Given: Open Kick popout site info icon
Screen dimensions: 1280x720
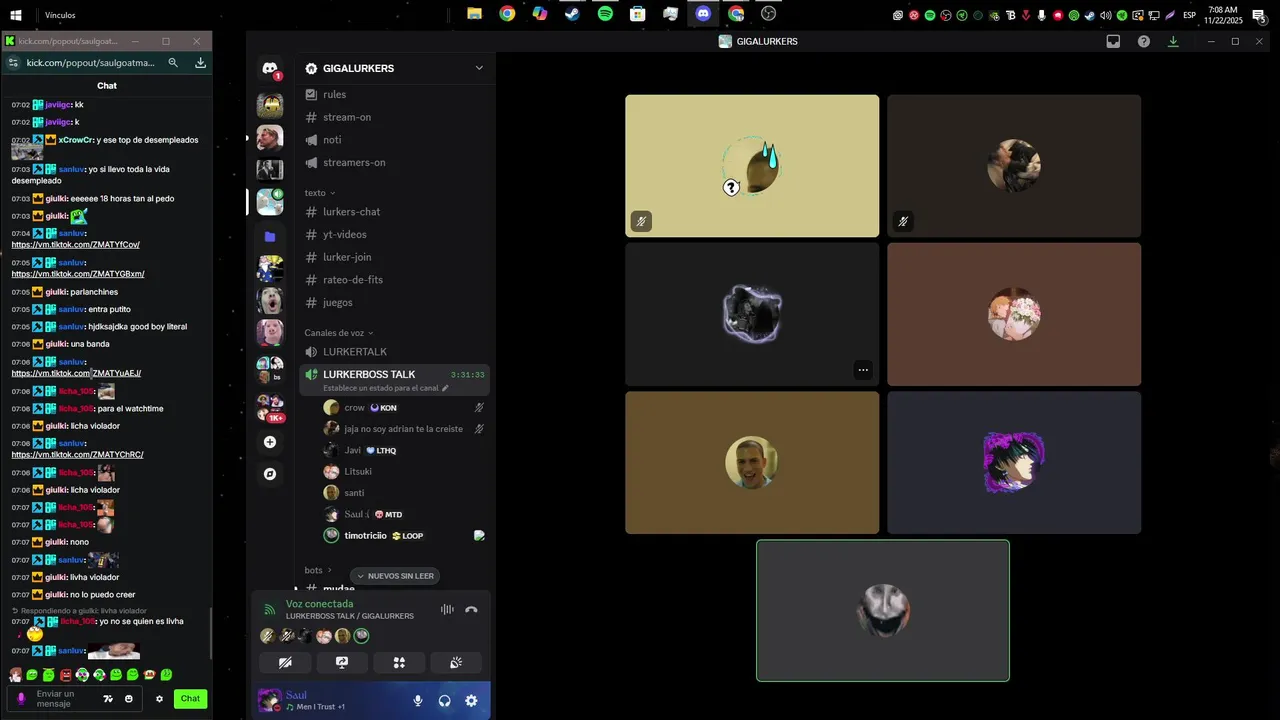Looking at the screenshot, I should [12, 63].
